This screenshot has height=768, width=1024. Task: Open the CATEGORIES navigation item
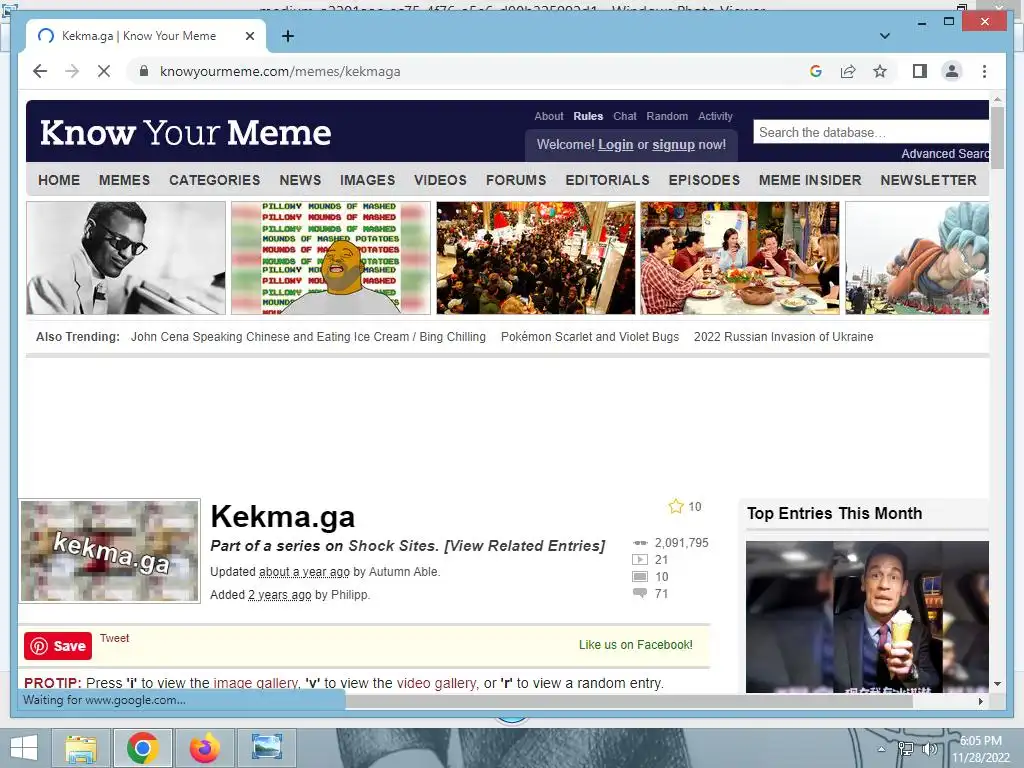214,180
